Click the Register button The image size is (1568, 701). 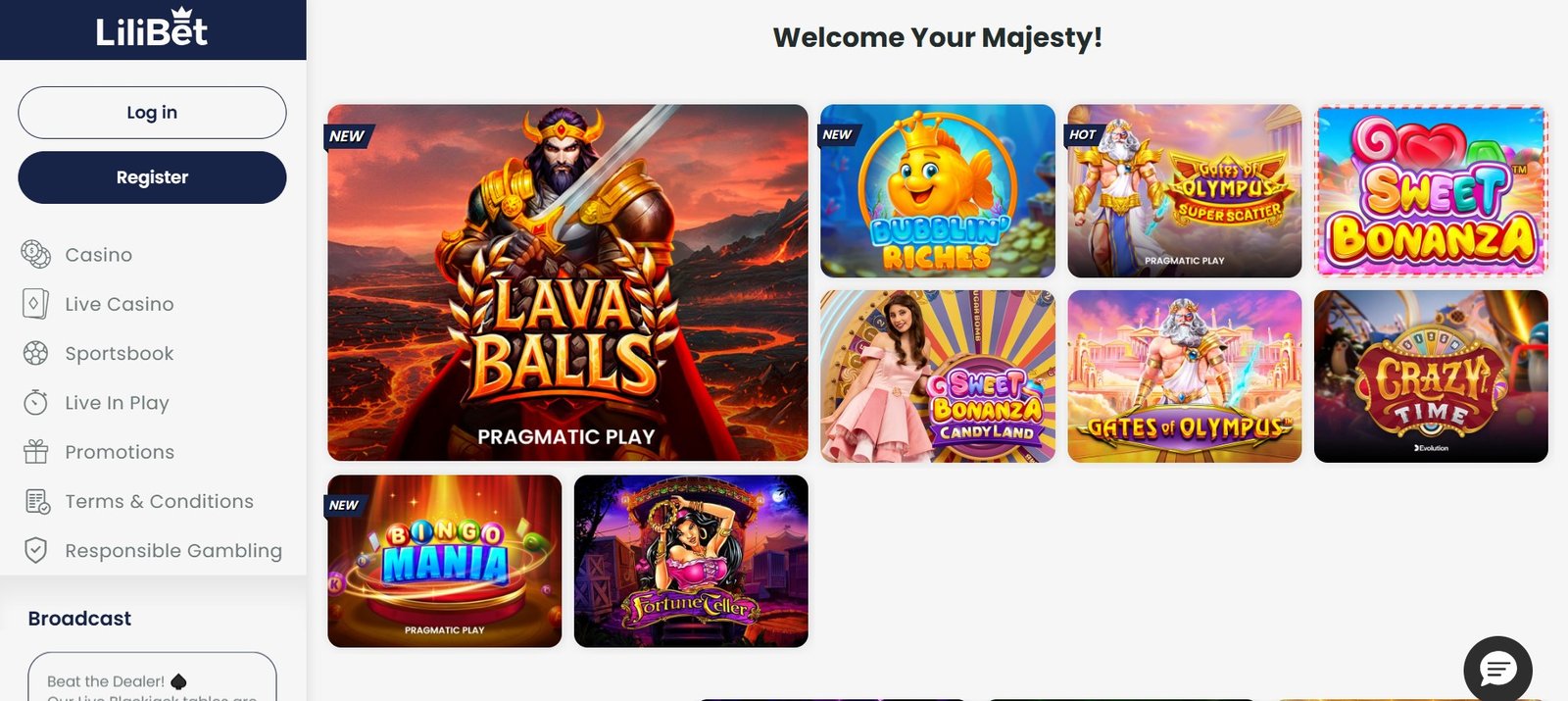[152, 177]
